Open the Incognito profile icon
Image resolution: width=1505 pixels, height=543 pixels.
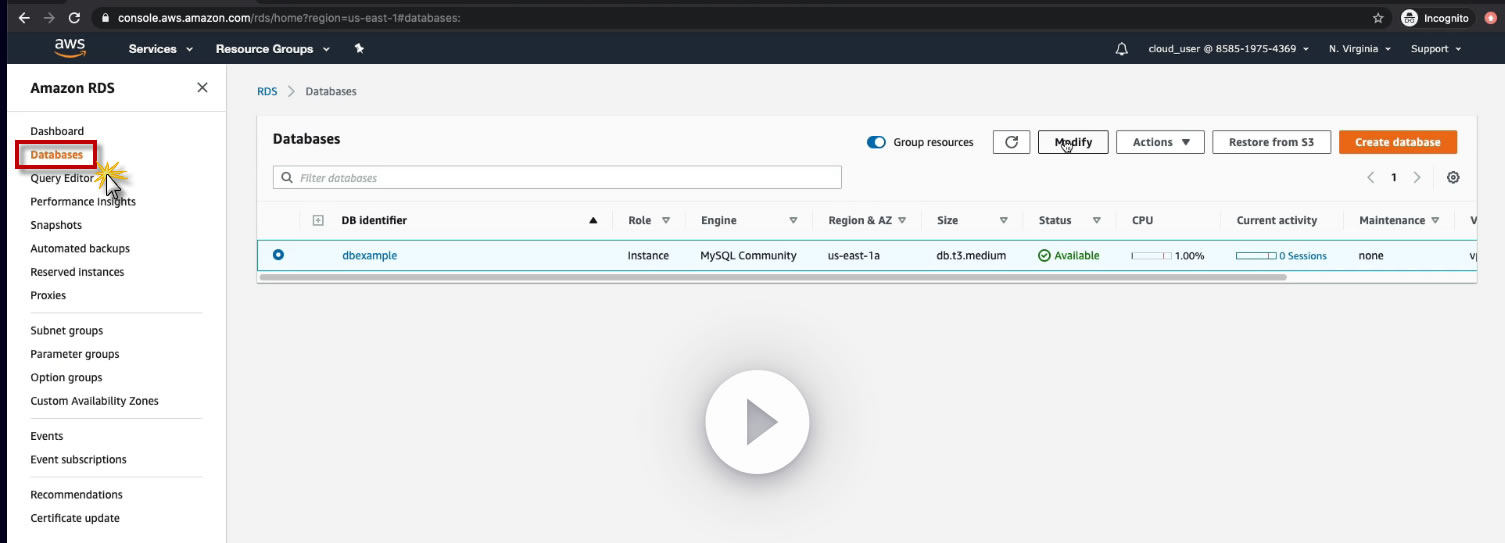point(1410,18)
